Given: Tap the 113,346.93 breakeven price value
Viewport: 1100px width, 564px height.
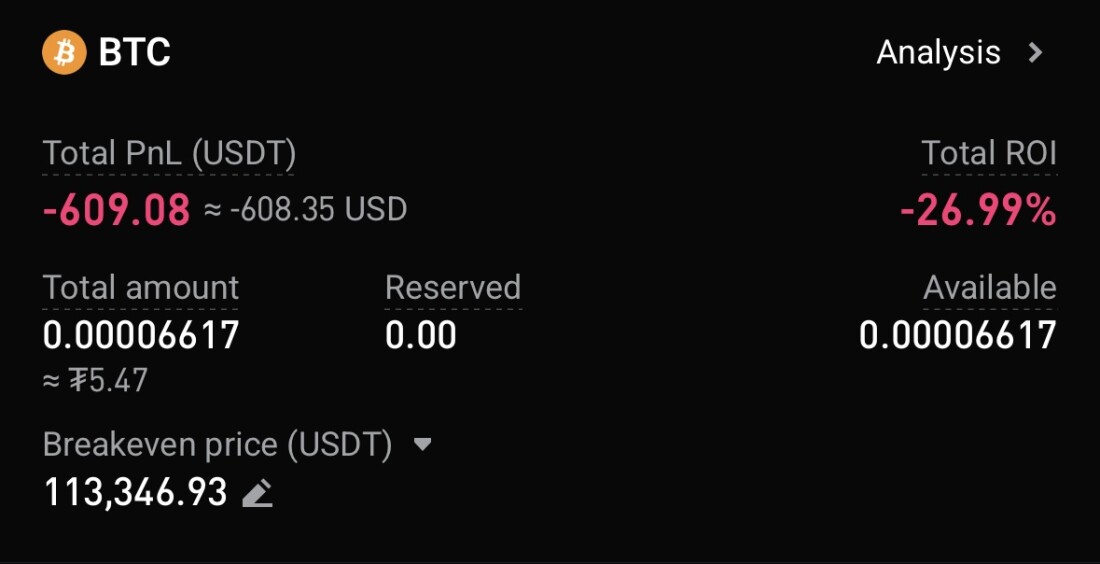Looking at the screenshot, I should (x=135, y=492).
